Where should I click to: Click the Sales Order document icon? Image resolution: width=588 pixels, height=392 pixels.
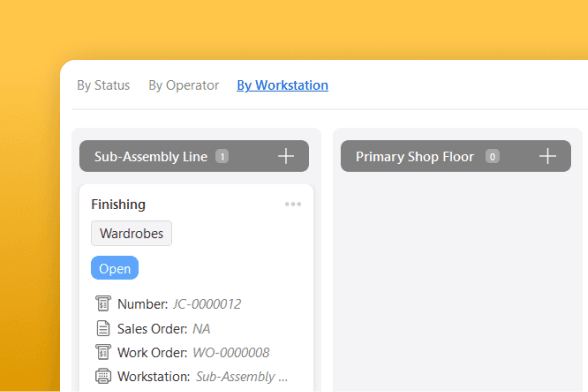pyautogui.click(x=103, y=328)
